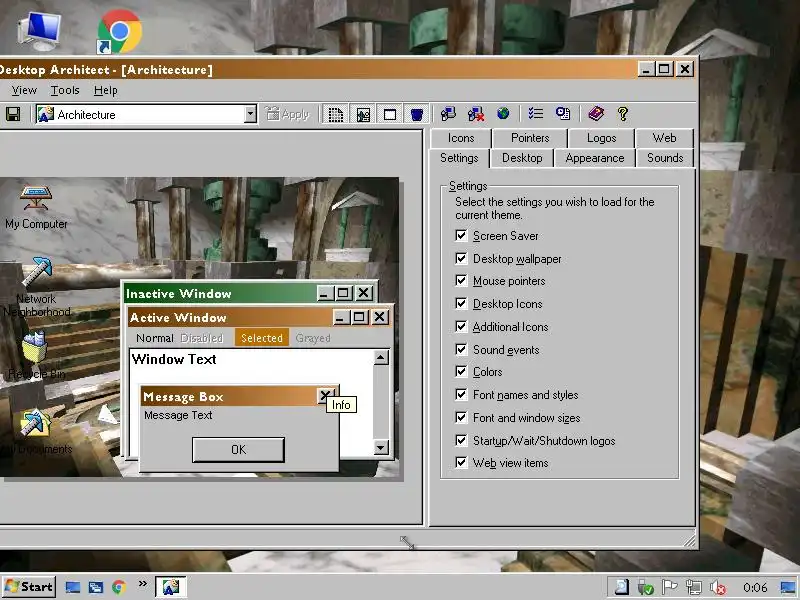Uncheck the Additional Icons checkbox
Viewport: 800px width, 600px height.
(461, 326)
